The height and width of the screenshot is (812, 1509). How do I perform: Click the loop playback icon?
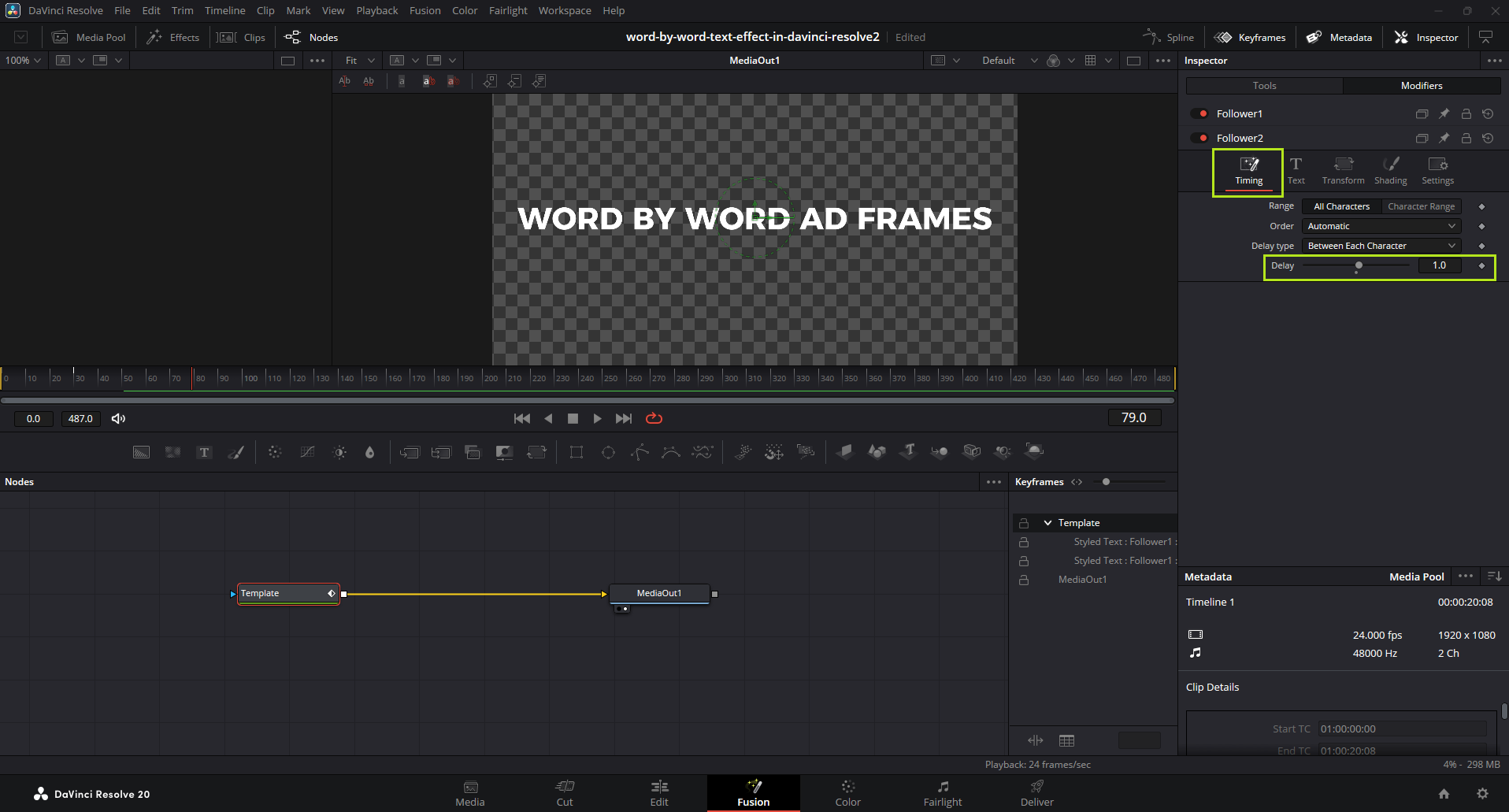point(654,418)
